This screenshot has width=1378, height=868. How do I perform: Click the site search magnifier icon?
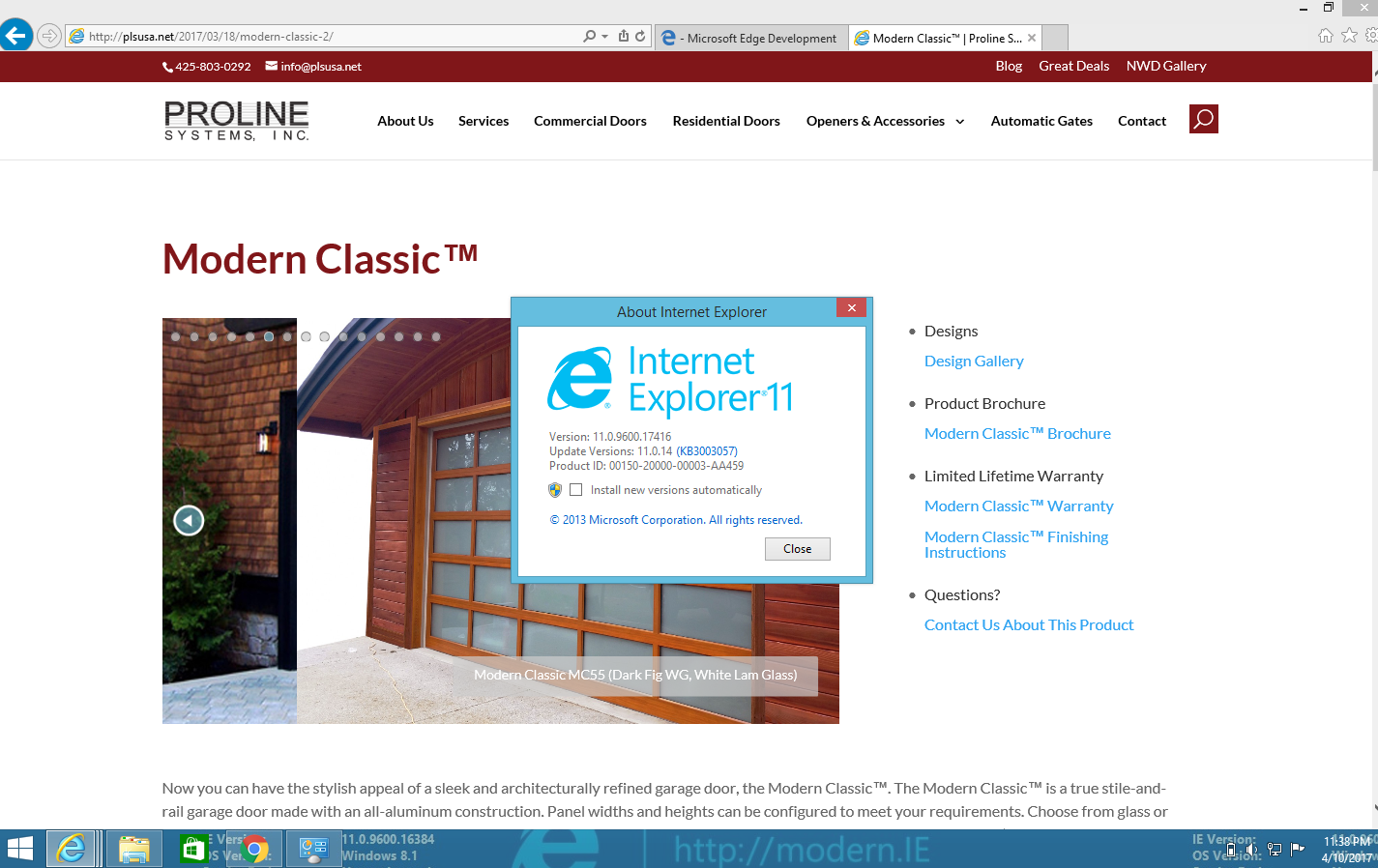coord(1204,119)
